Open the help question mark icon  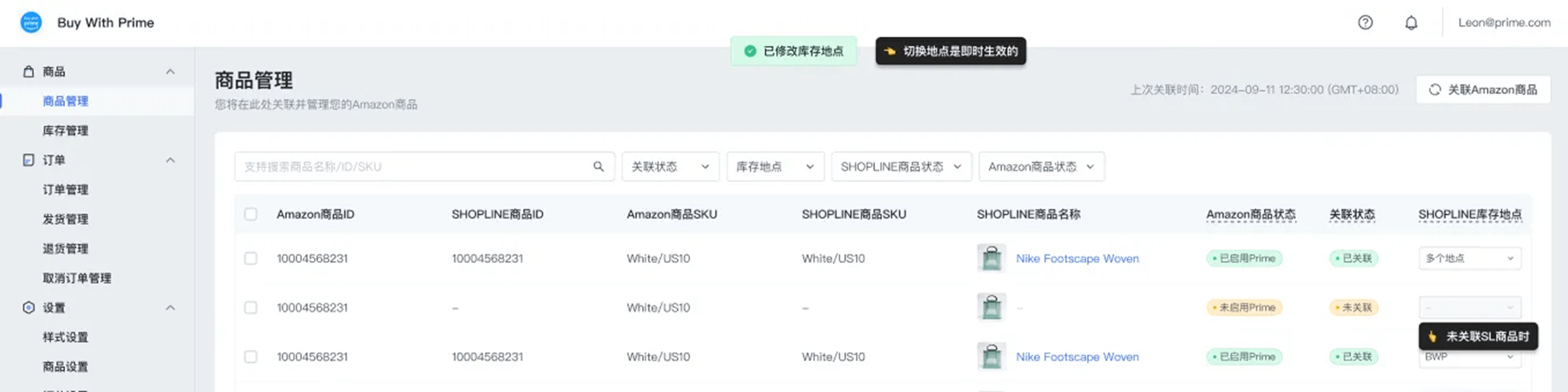[1365, 23]
